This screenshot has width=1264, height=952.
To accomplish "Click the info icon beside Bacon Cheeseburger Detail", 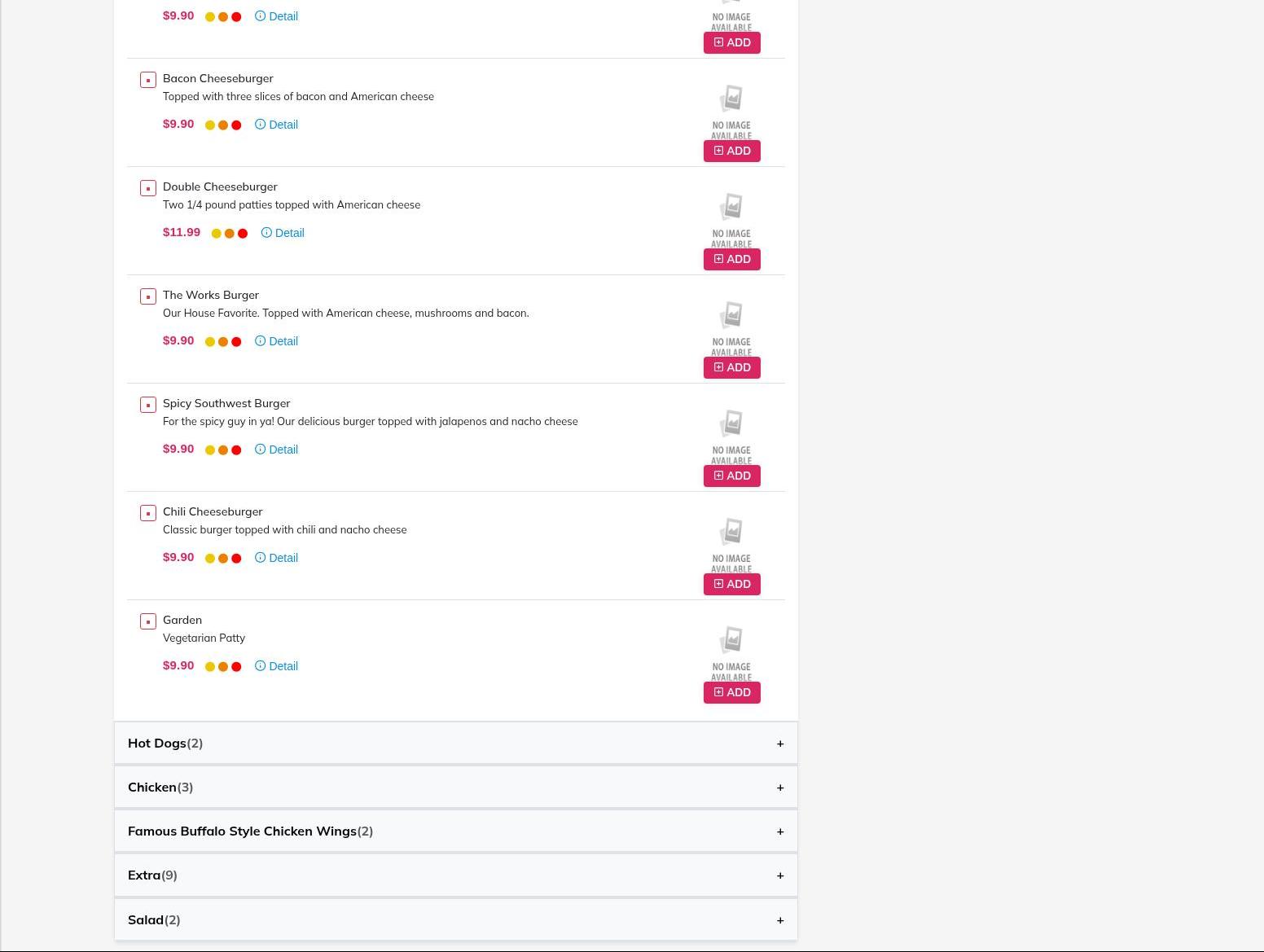I will click(x=260, y=125).
